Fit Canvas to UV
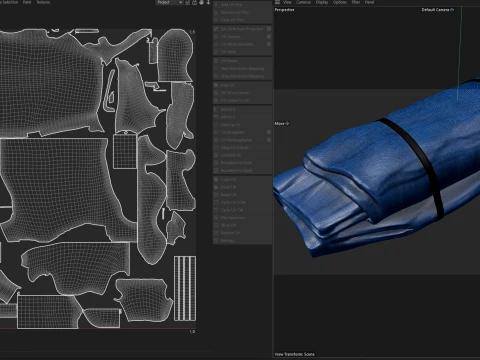Screen dimensions: 480x360 tap(242, 101)
